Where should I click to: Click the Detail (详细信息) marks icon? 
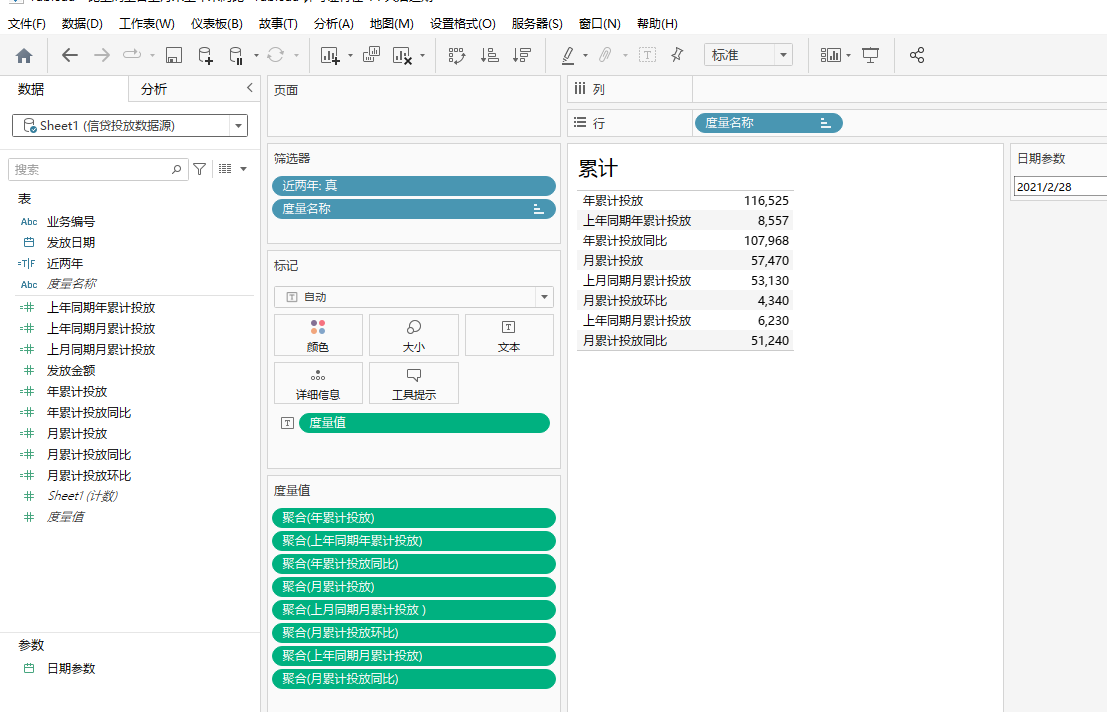317,383
